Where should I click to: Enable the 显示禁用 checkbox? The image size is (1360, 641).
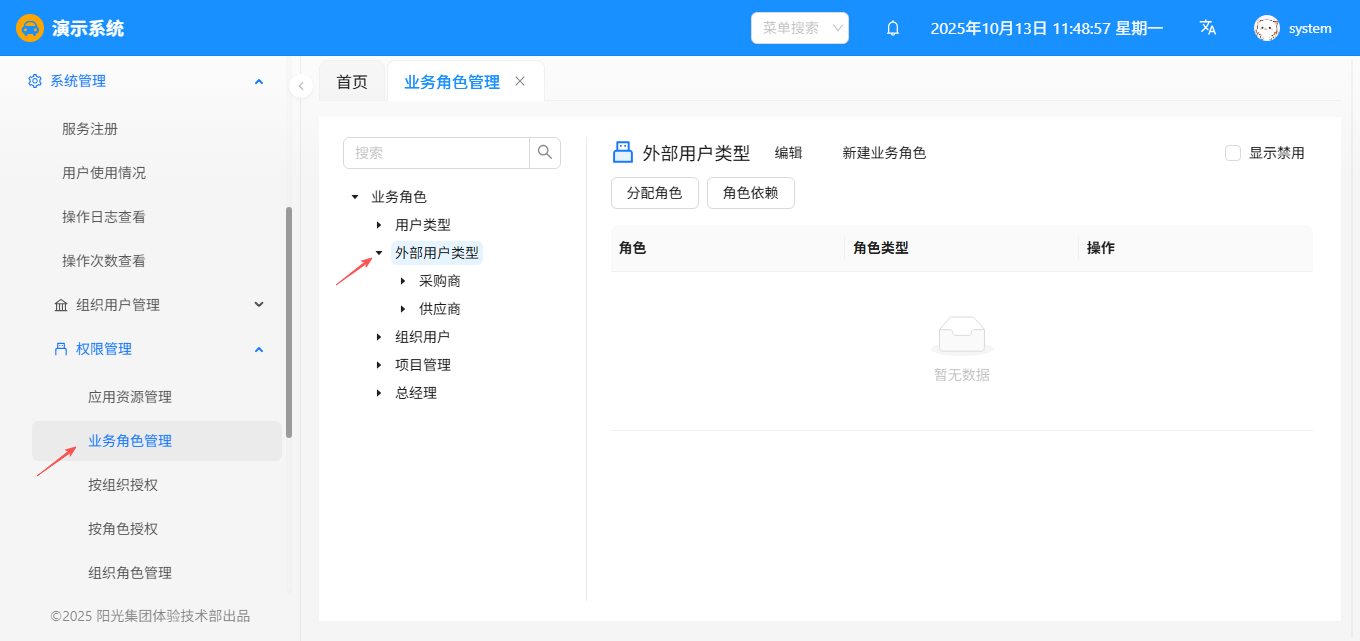(1233, 153)
